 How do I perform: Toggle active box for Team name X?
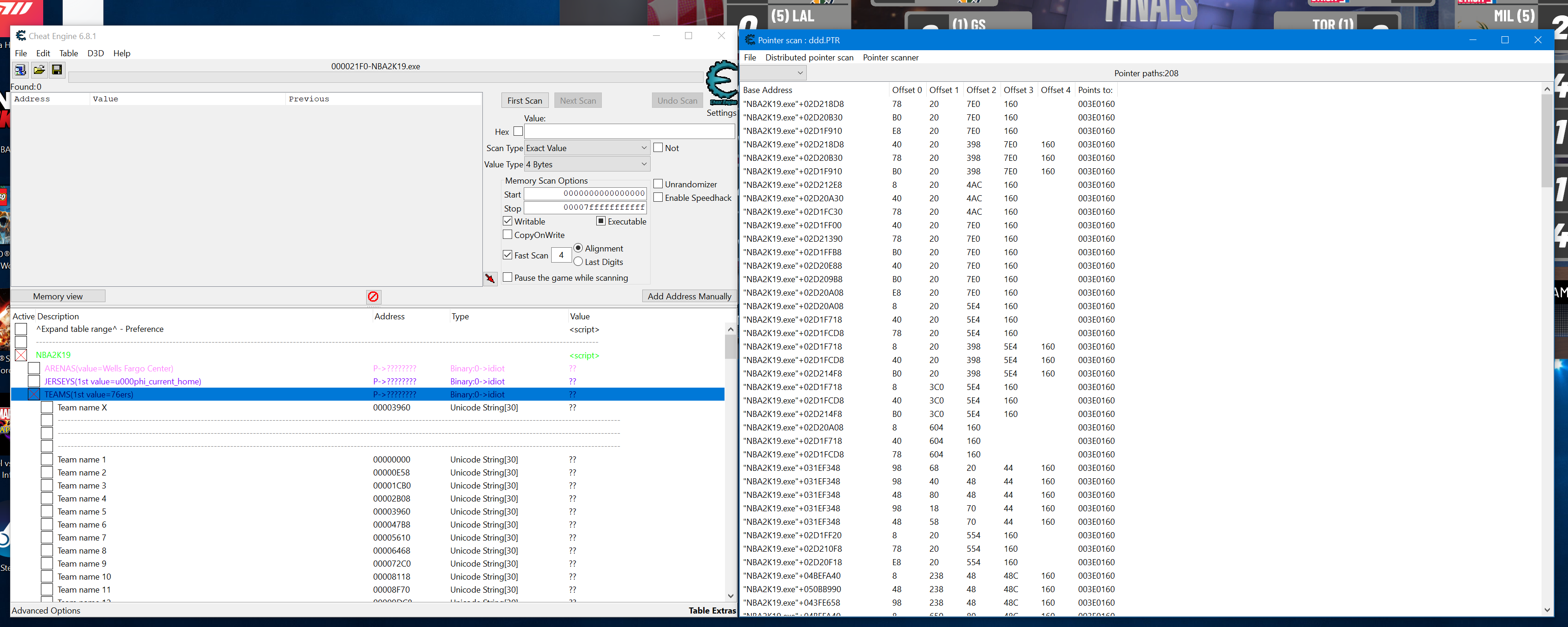(47, 407)
